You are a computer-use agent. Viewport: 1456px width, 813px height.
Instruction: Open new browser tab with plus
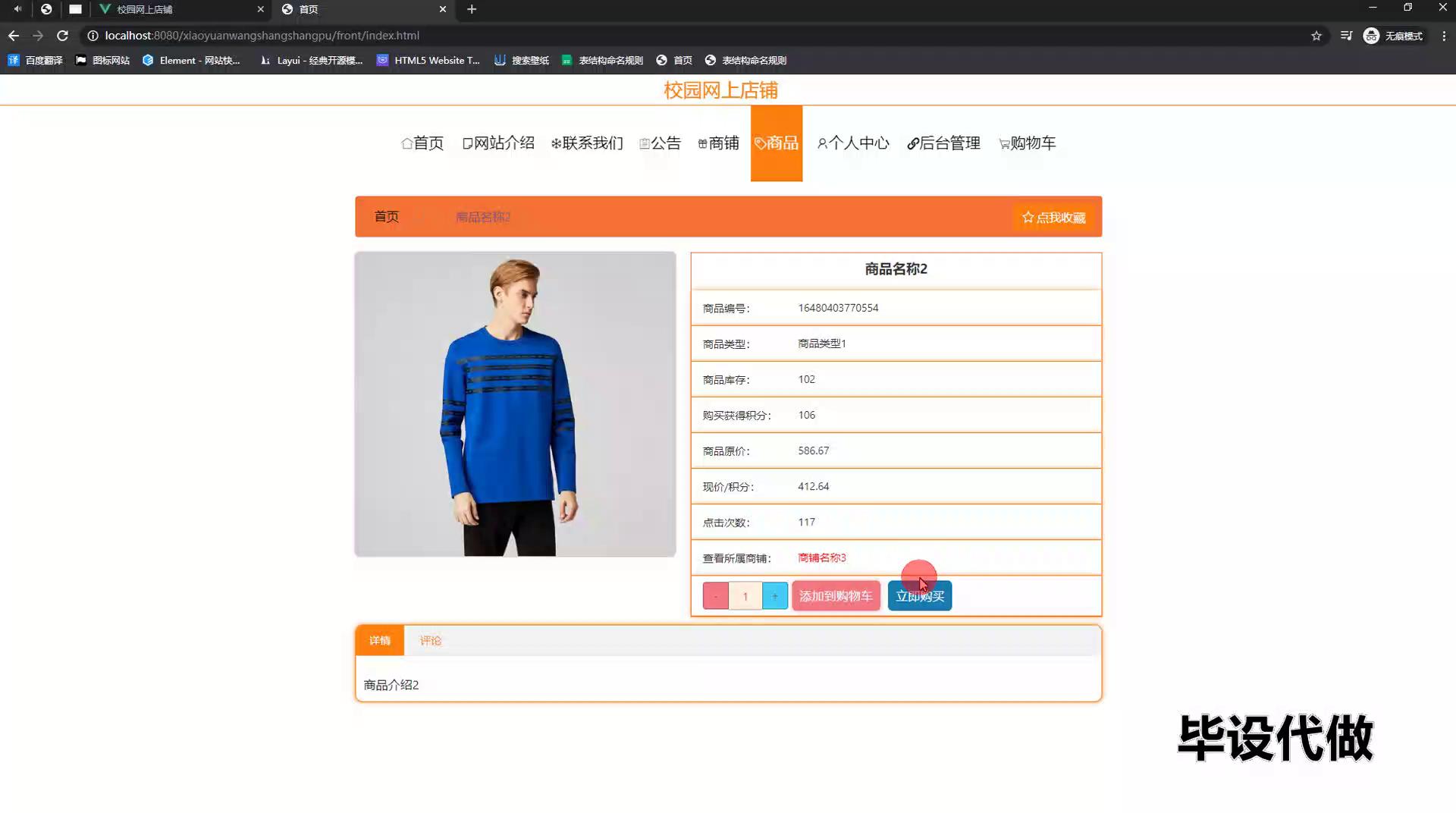[x=472, y=9]
